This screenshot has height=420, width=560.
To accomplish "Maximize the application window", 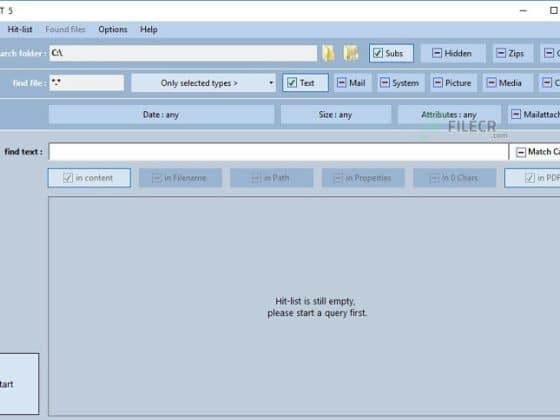I will tap(553, 11).
